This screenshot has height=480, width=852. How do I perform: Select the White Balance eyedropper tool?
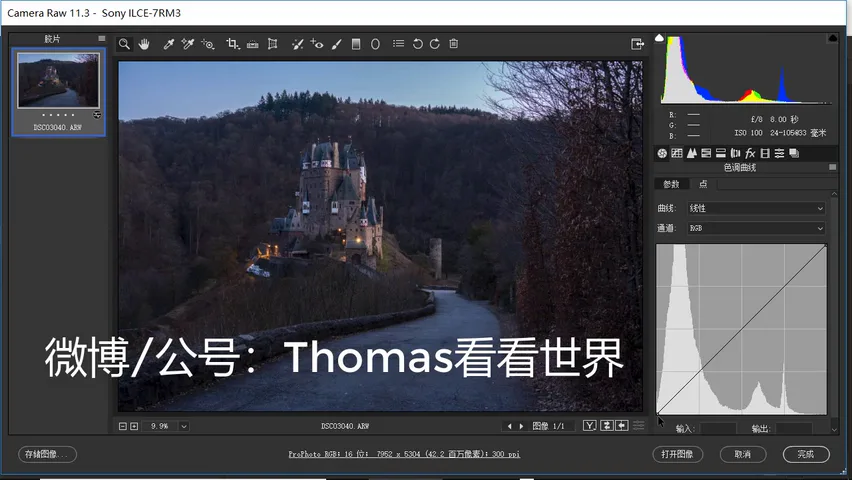pyautogui.click(x=168, y=44)
